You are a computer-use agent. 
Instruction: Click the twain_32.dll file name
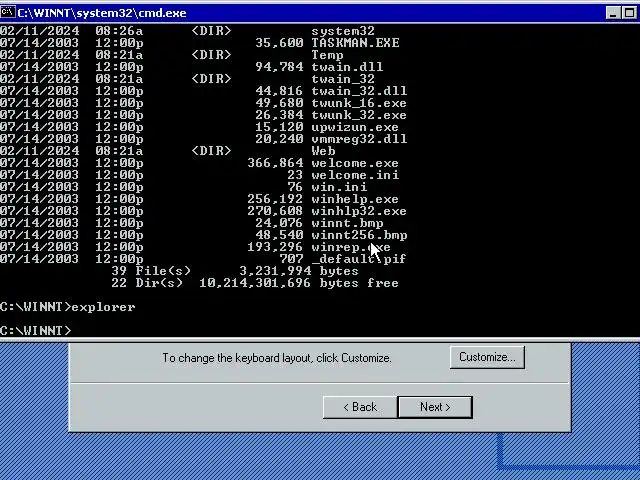359,91
